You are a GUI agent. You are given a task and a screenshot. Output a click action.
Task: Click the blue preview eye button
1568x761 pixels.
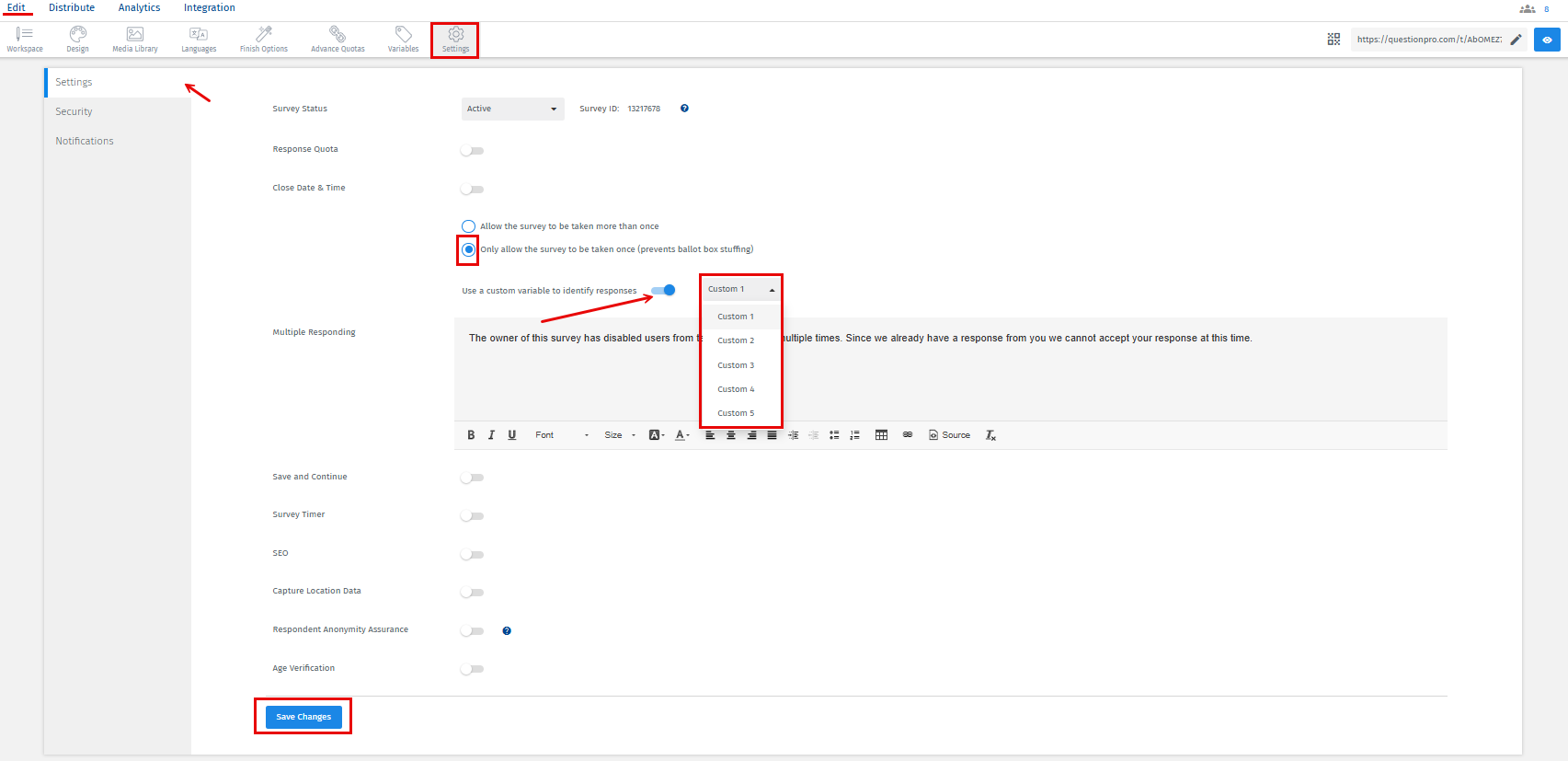coord(1547,40)
